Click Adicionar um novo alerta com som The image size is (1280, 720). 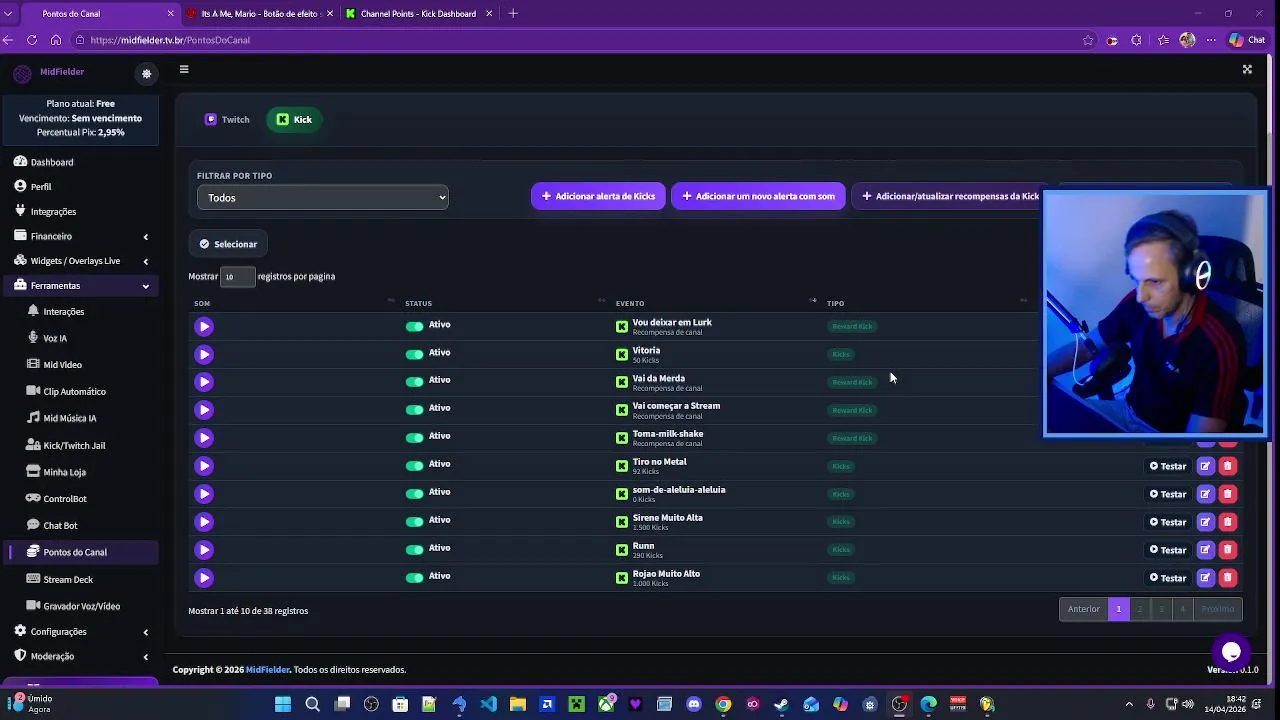(x=758, y=196)
